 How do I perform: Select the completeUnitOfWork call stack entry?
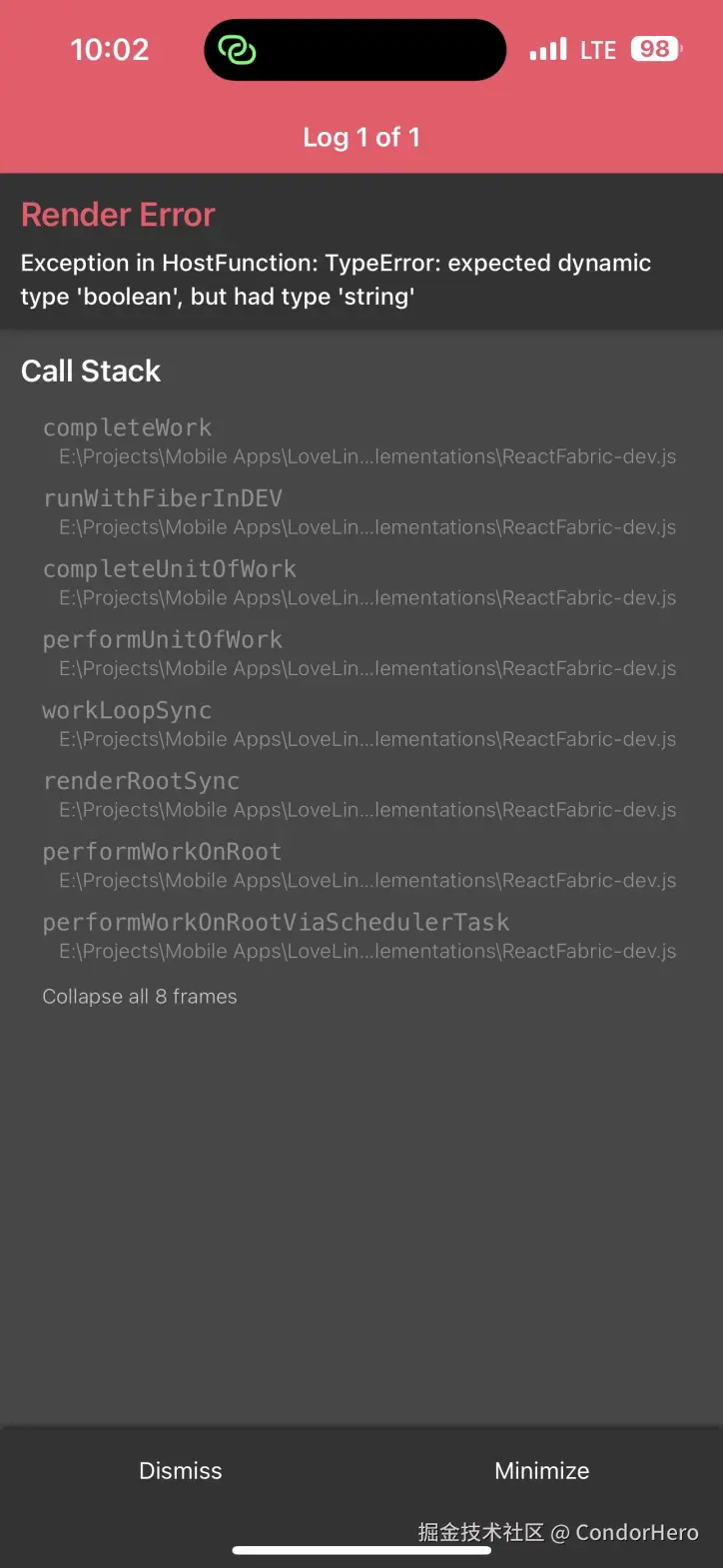(360, 582)
